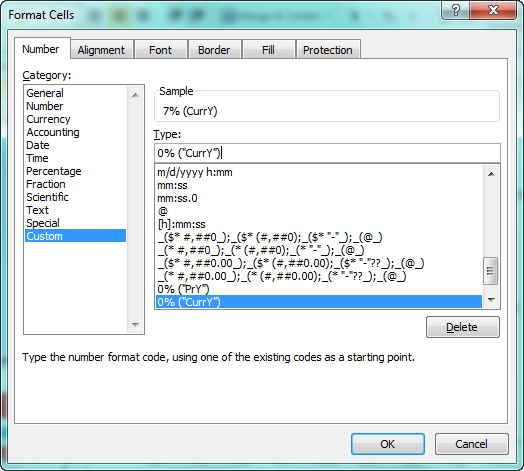The height and width of the screenshot is (471, 524).
Task: Click Type list scrollbar thumb
Action: coord(491,271)
